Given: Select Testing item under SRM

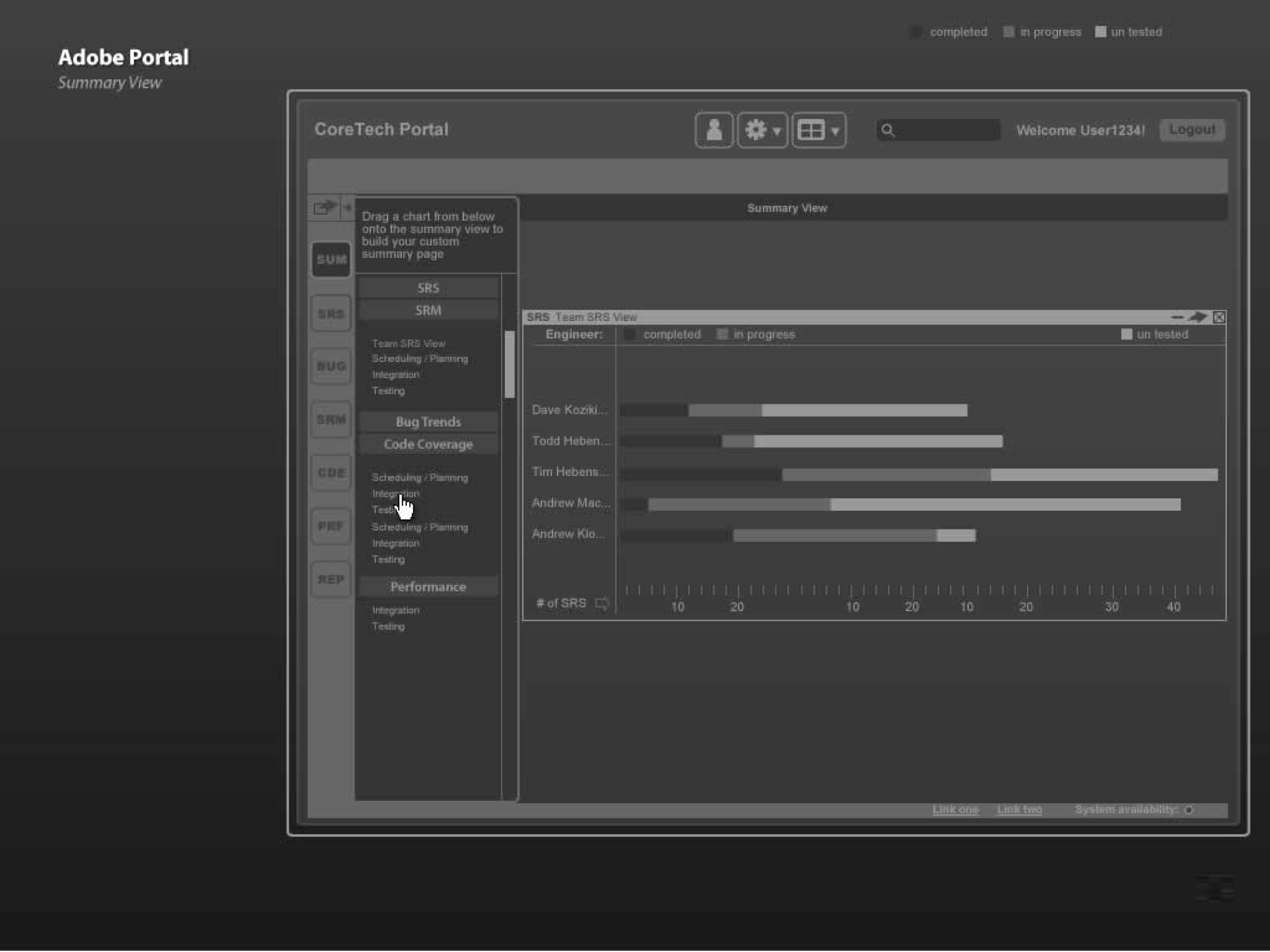Looking at the screenshot, I should [x=388, y=391].
